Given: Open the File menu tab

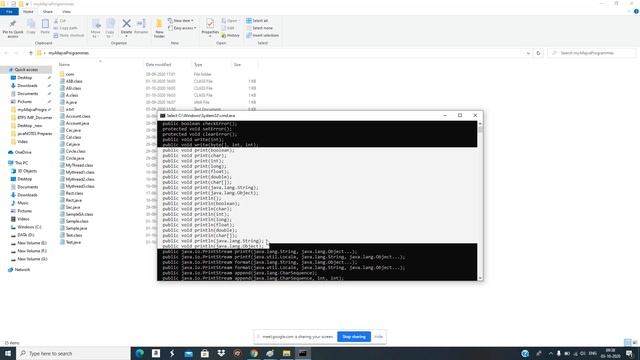Looking at the screenshot, I should pos(9,11).
